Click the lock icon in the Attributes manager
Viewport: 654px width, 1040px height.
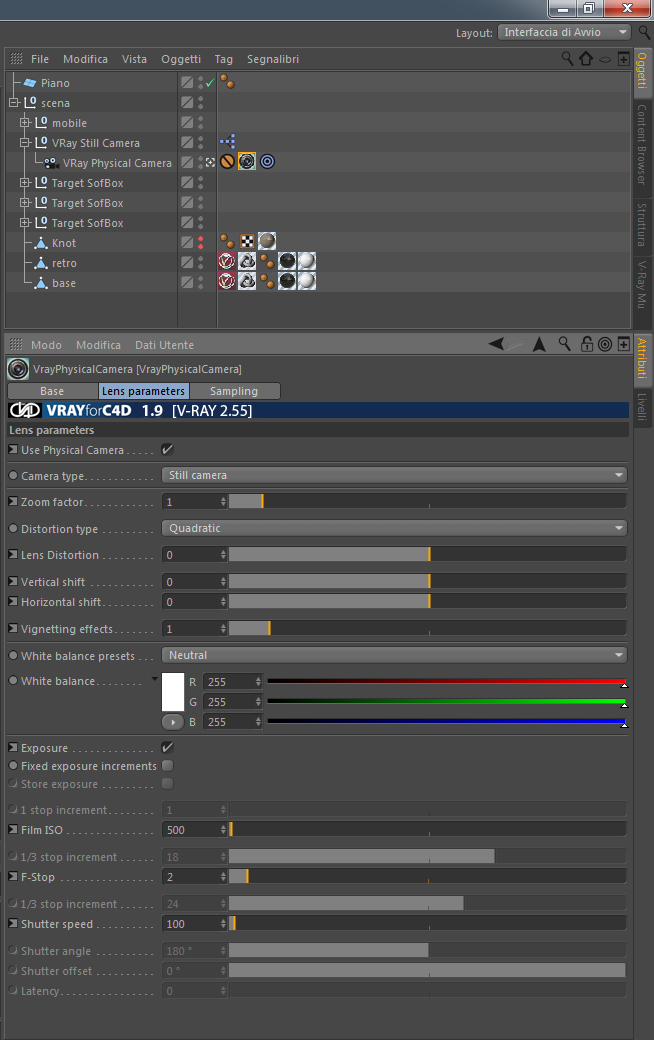coord(586,344)
